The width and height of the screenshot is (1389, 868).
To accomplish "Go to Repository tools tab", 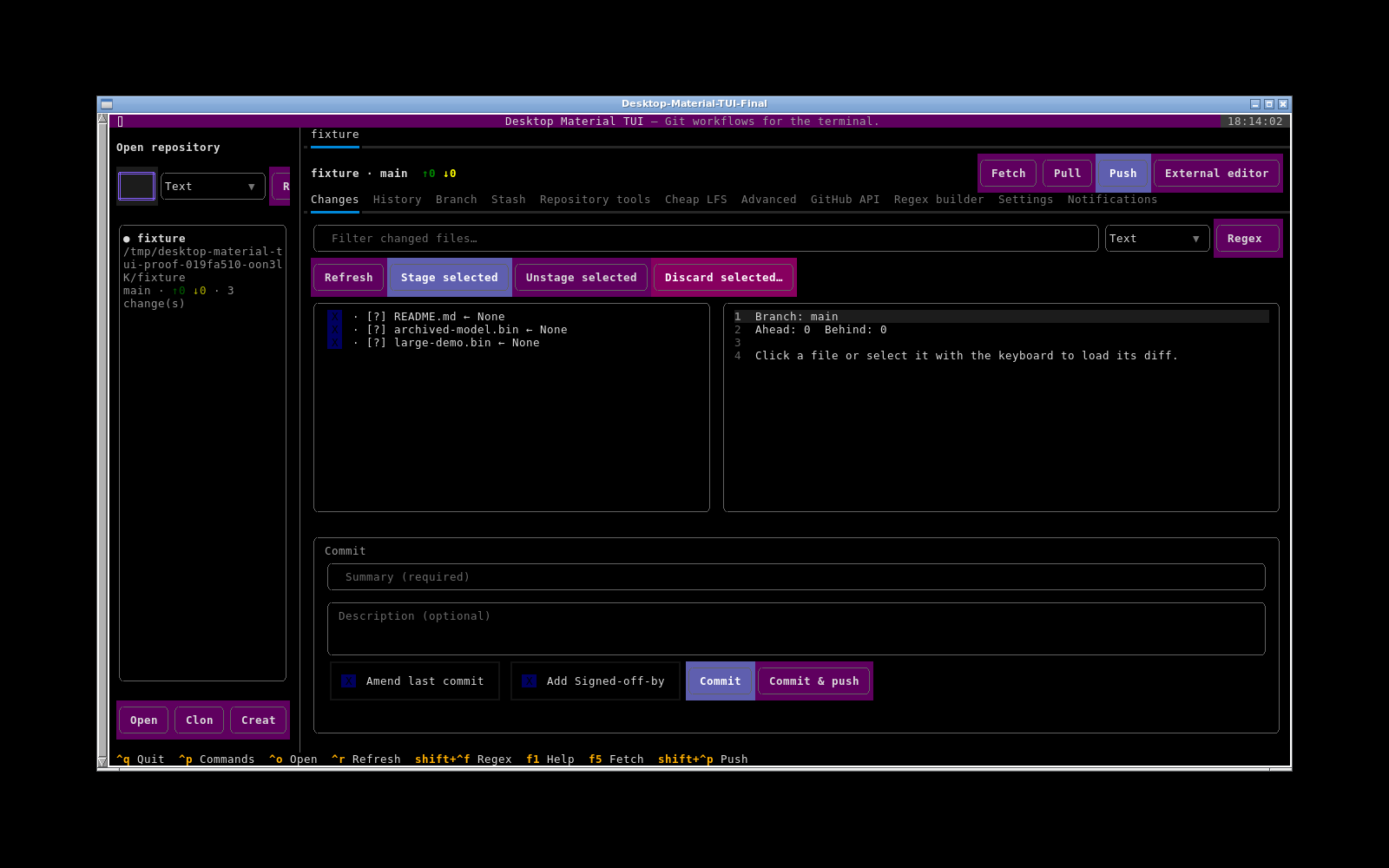I will (x=596, y=200).
